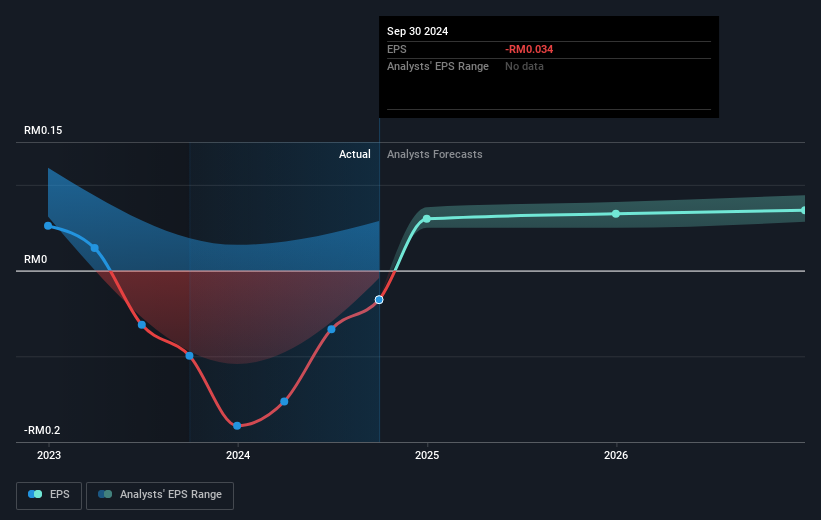Image resolution: width=821 pixels, height=520 pixels.
Task: Click the 2024 x-axis label
Action: [x=238, y=456]
